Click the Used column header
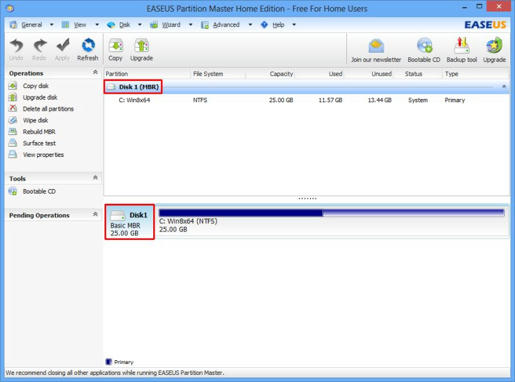515x382 pixels. 335,74
